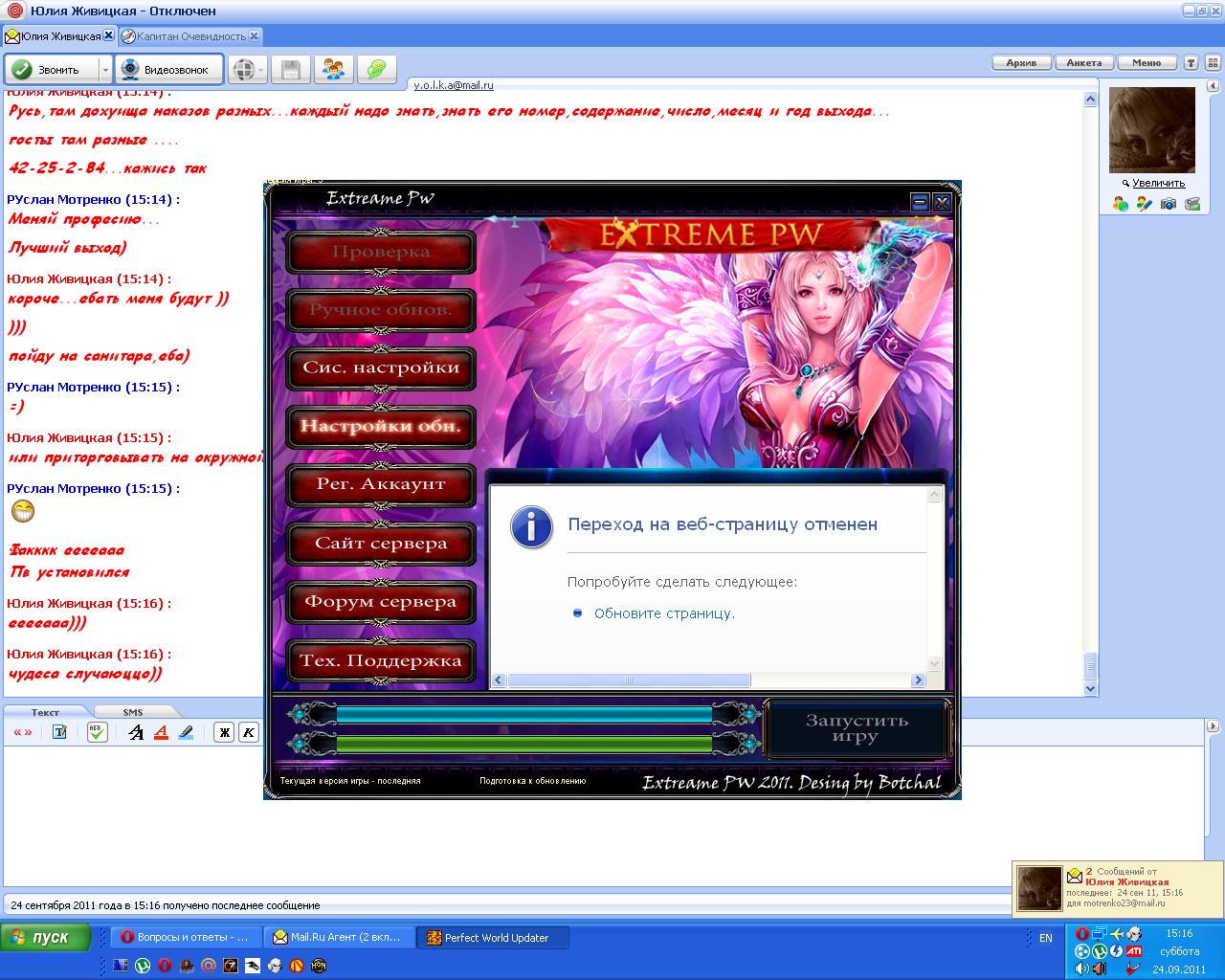The width and height of the screenshot is (1225, 980).
Task: Click the chat history scroll up arrow
Action: [x=1090, y=98]
